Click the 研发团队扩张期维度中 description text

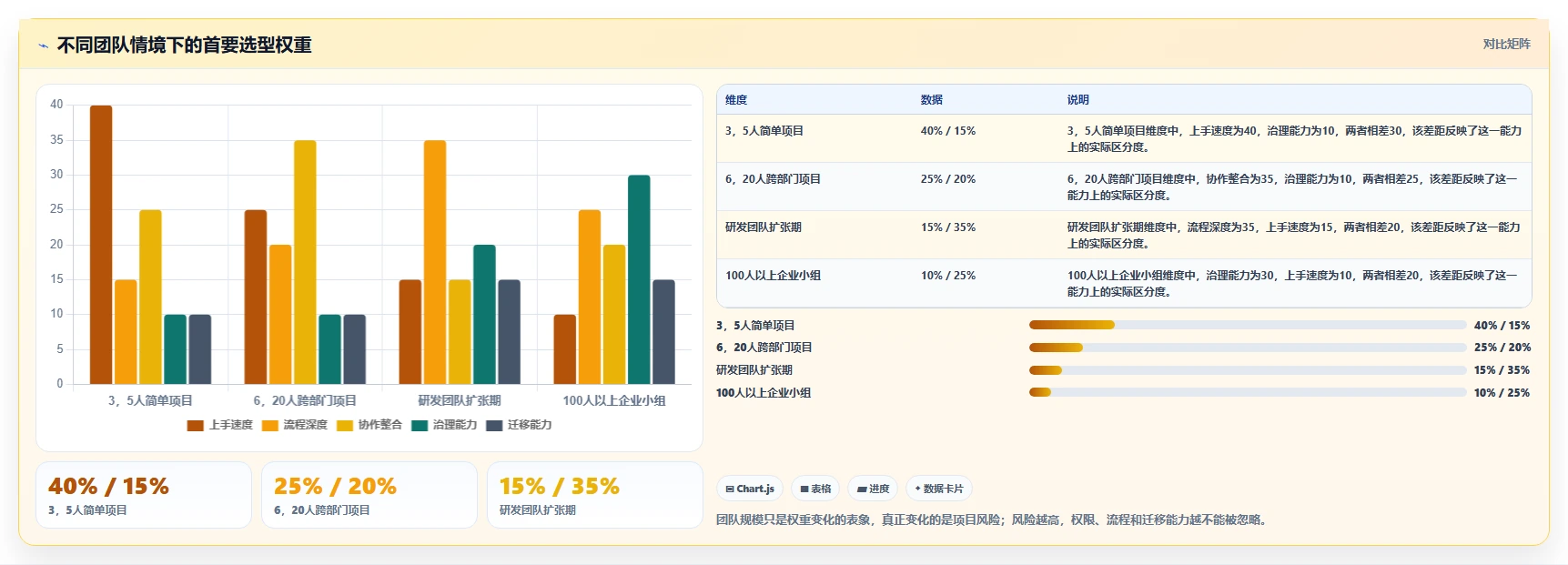1293,236
